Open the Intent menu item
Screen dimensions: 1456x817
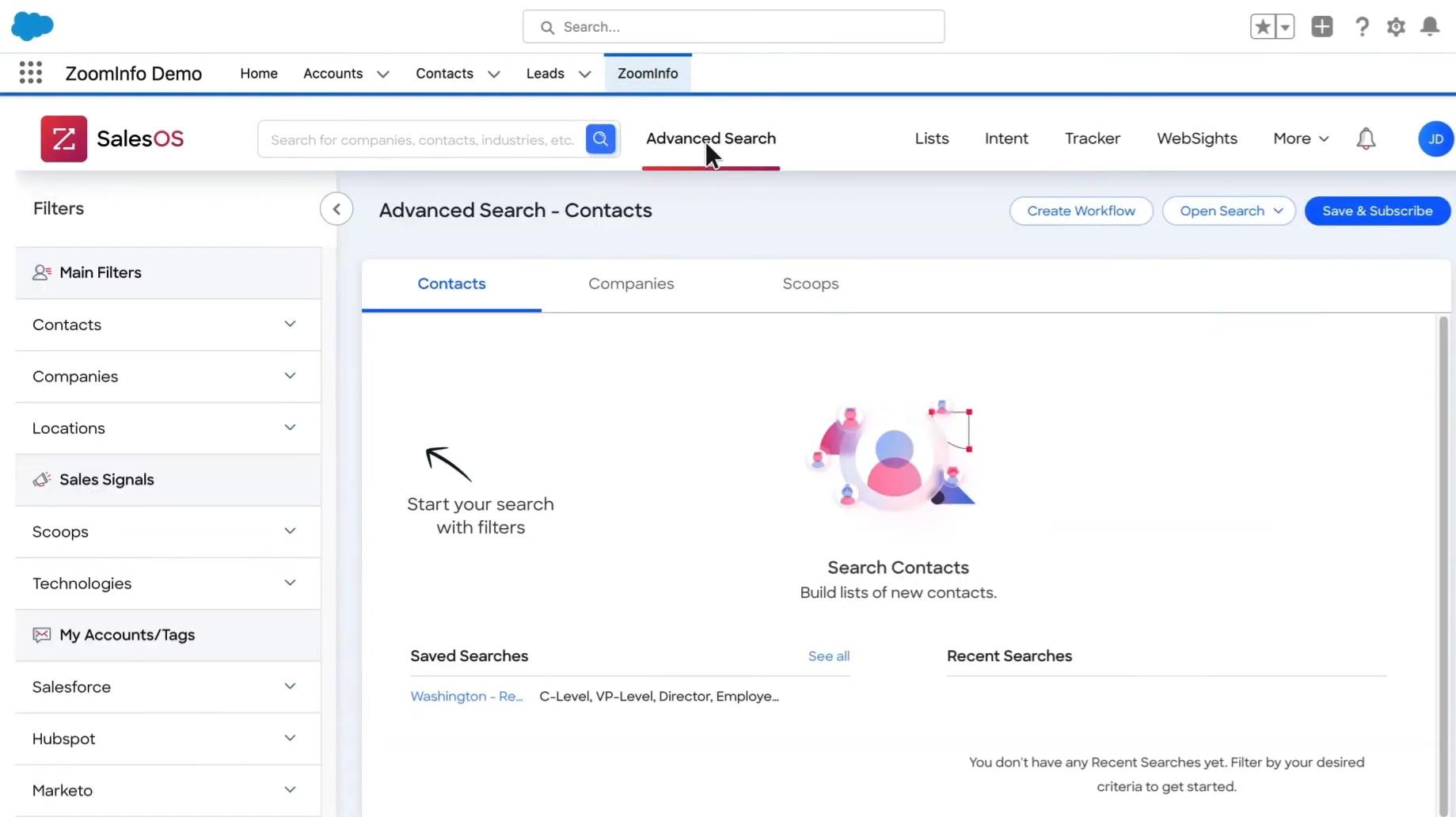(1006, 139)
